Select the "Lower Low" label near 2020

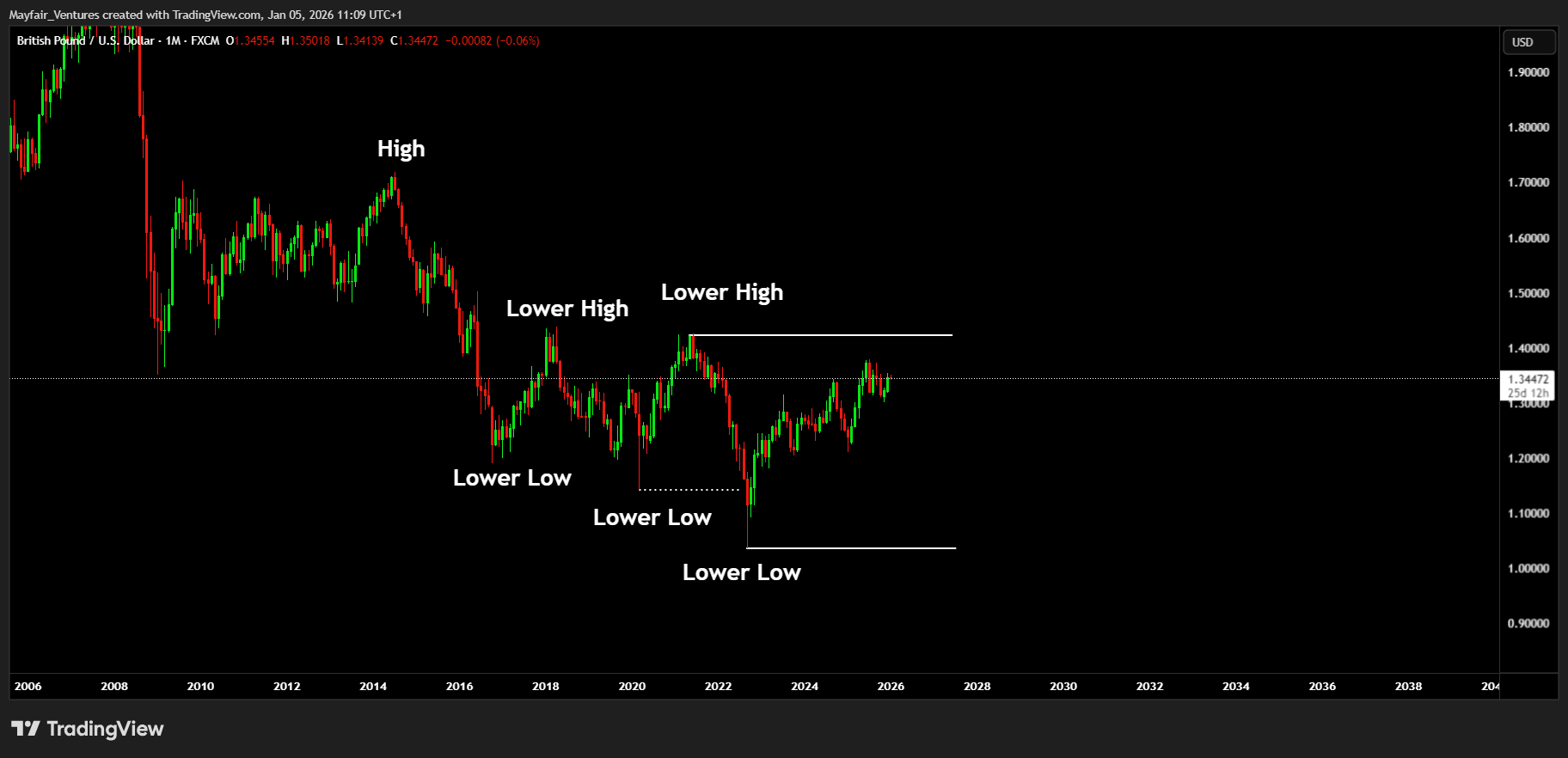(x=652, y=517)
